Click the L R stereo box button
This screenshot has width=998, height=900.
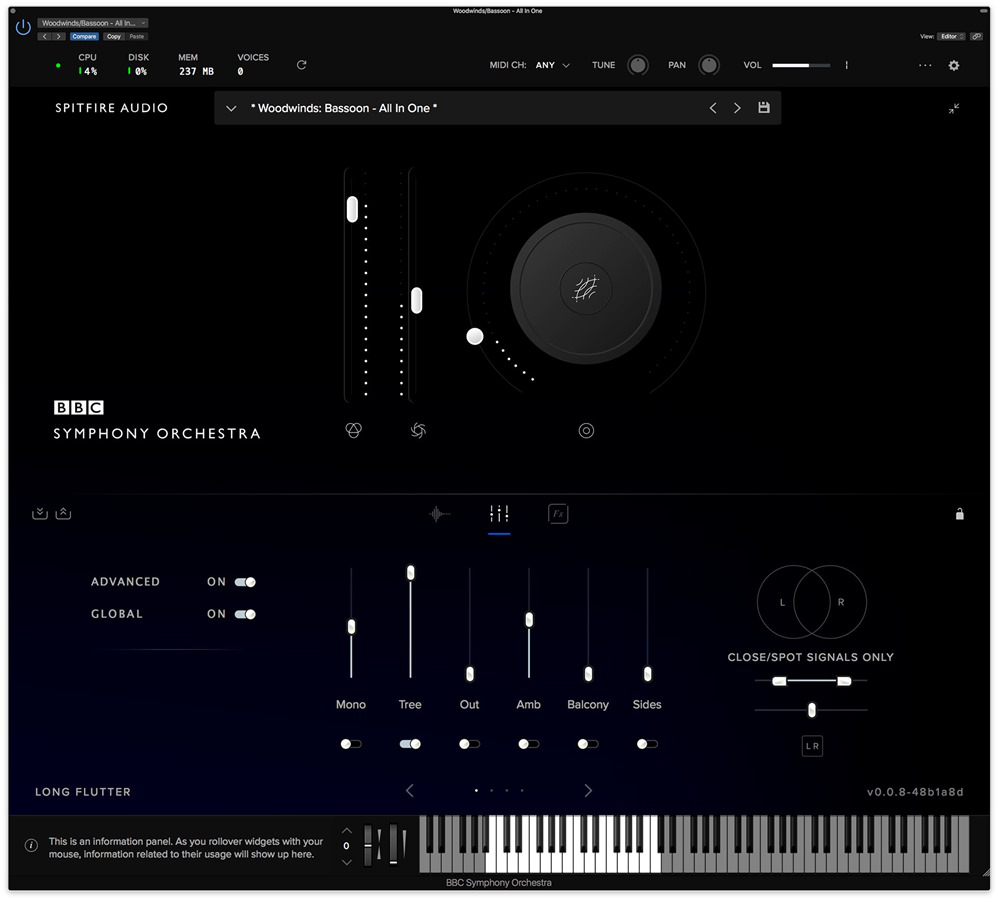(812, 746)
